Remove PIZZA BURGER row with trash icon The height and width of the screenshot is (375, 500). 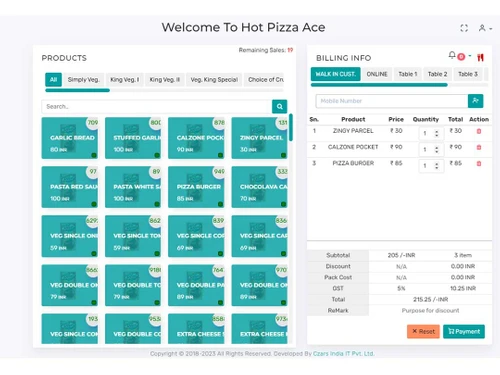[479, 163]
